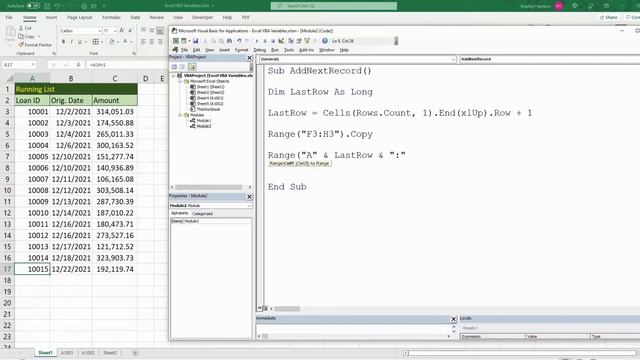Toggle Italic formatting in Excel ribbon
Image resolution: width=640 pixels, height=360 pixels.
tap(72, 42)
